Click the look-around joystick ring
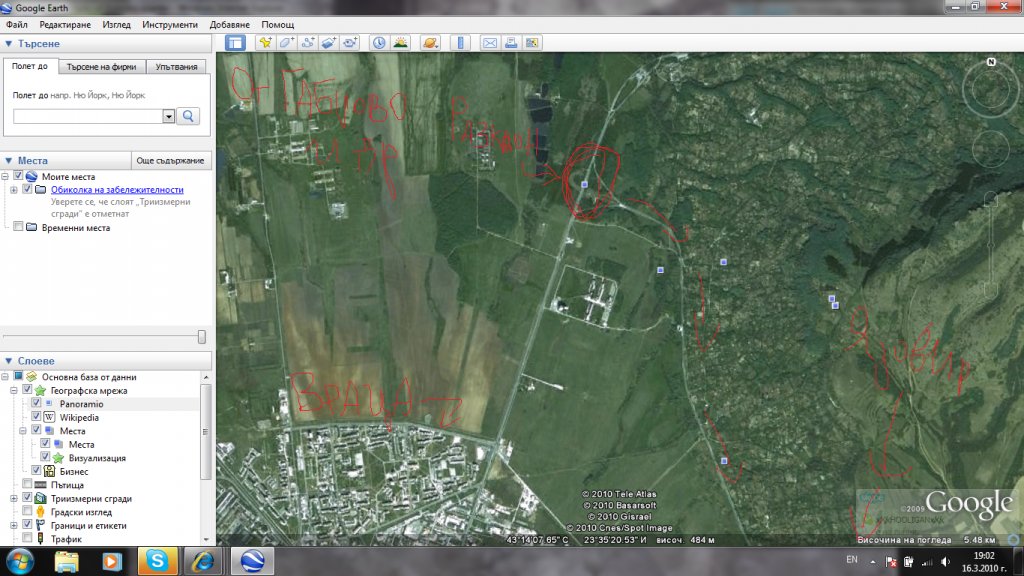 (991, 89)
